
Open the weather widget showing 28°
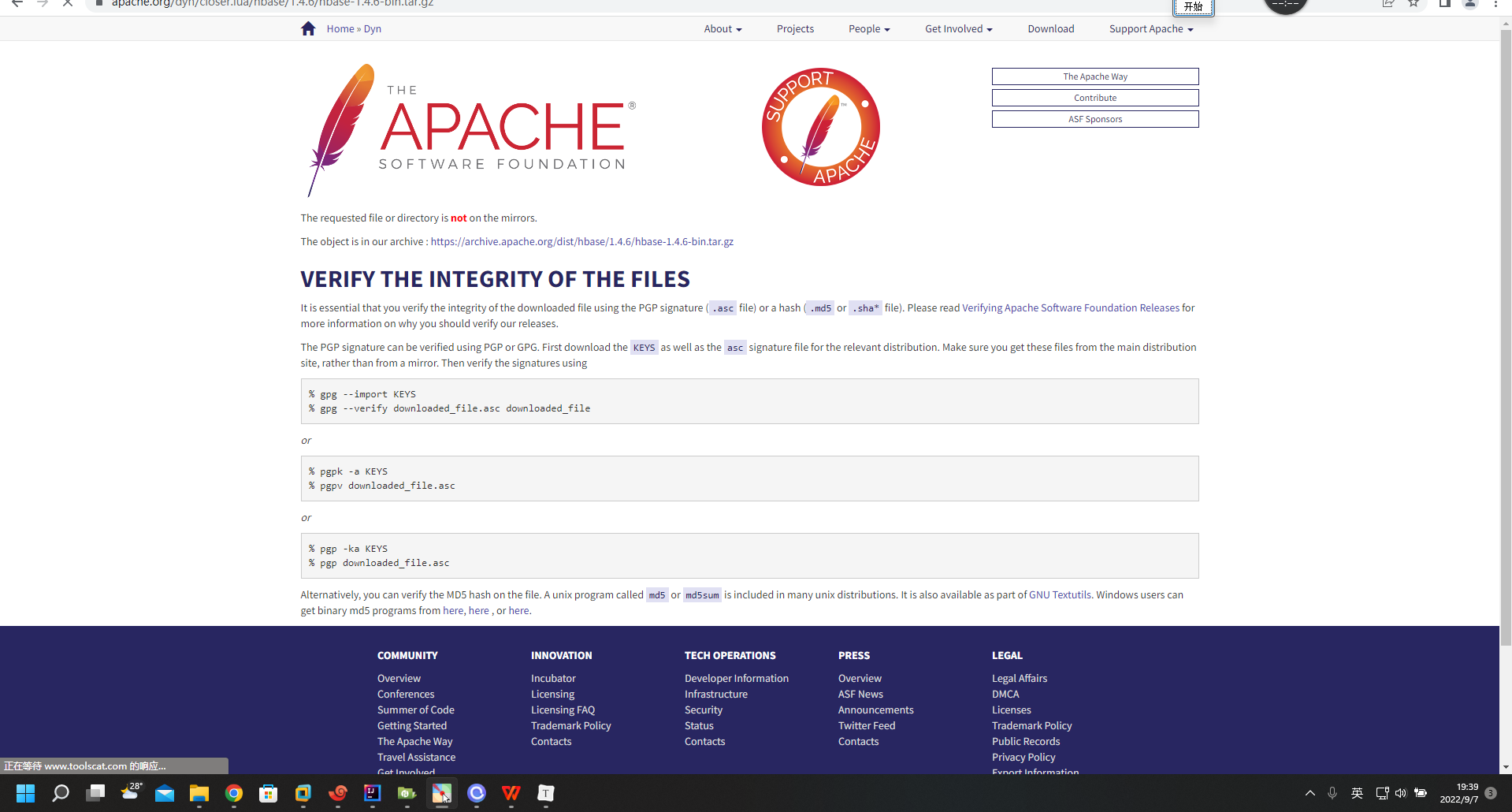[x=131, y=792]
